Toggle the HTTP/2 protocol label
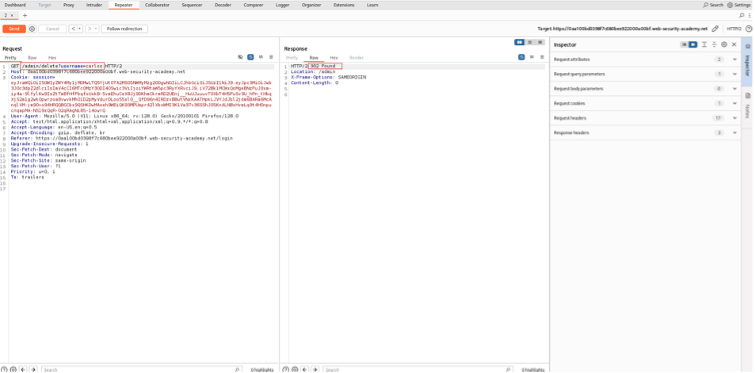 click(734, 29)
